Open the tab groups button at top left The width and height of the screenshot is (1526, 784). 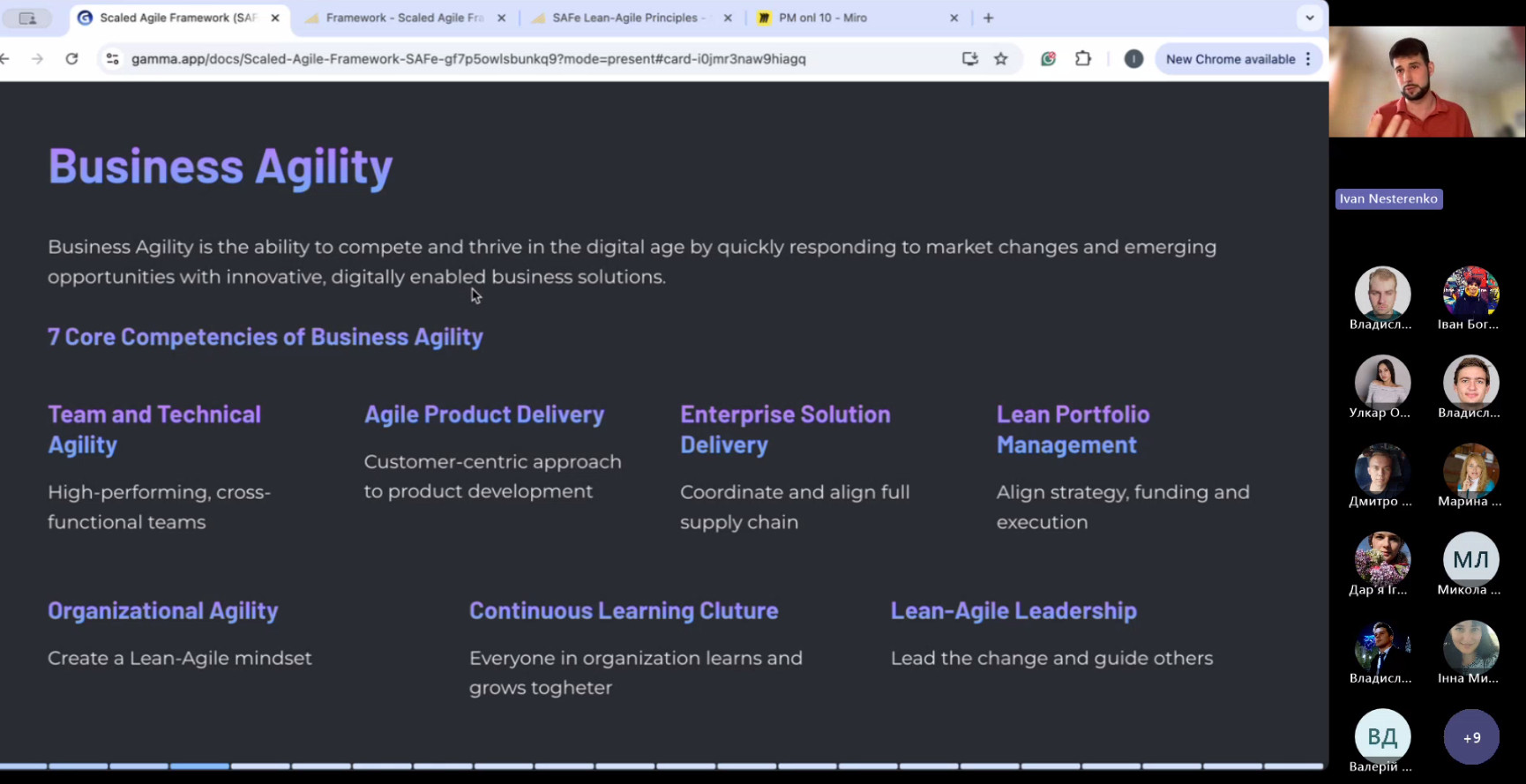(x=28, y=18)
